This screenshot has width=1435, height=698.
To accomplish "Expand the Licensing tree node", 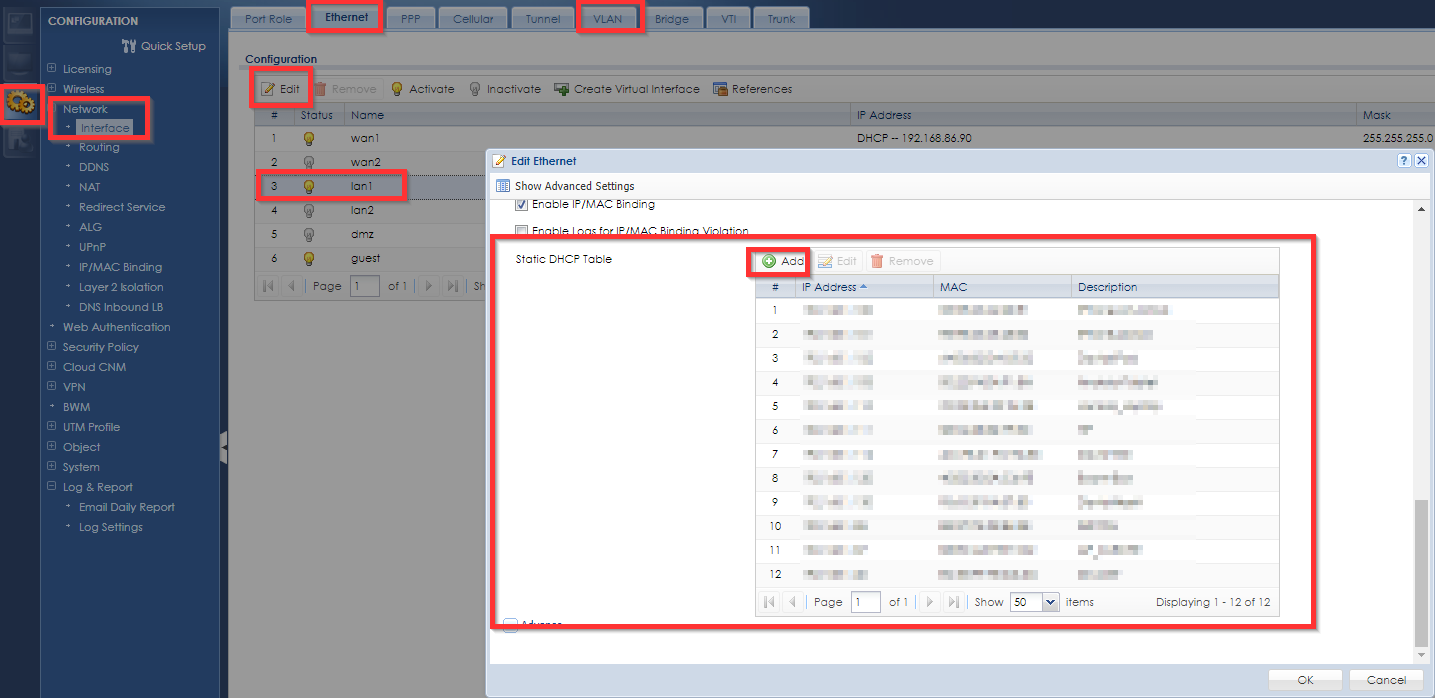I will [52, 69].
